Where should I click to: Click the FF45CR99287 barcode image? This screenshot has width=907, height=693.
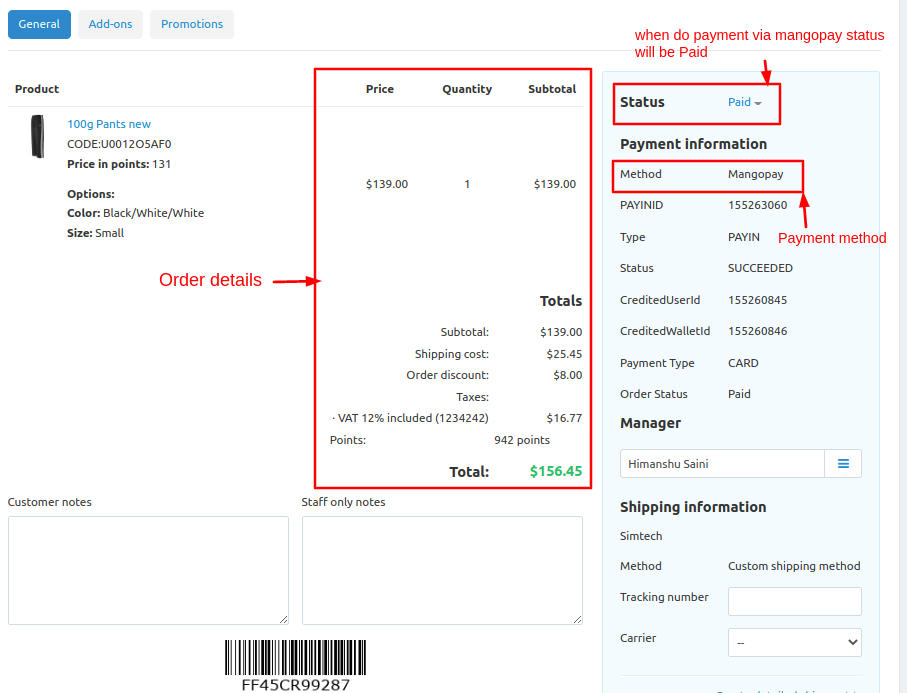tap(296, 665)
